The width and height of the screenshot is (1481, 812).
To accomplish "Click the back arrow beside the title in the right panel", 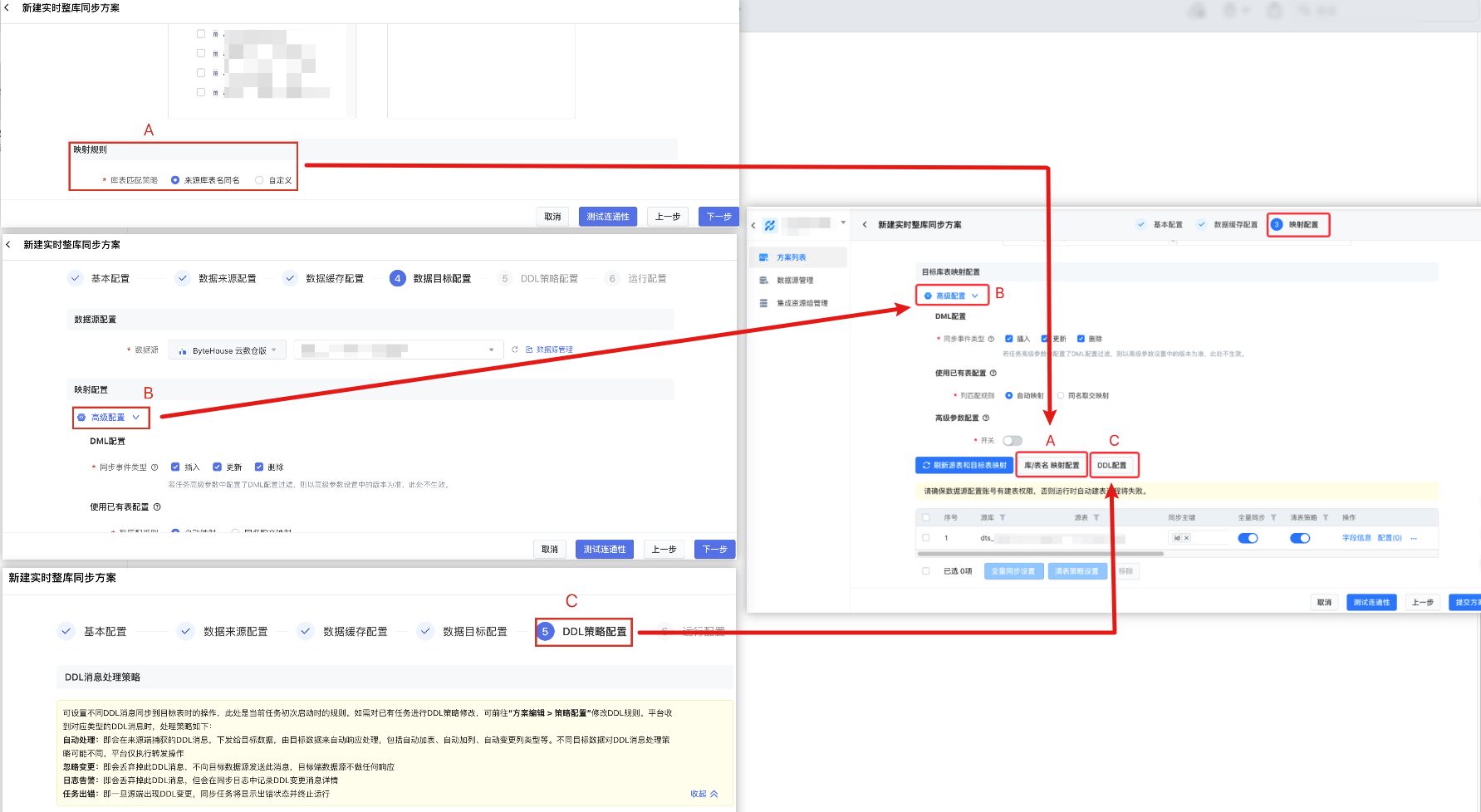I will (x=865, y=225).
